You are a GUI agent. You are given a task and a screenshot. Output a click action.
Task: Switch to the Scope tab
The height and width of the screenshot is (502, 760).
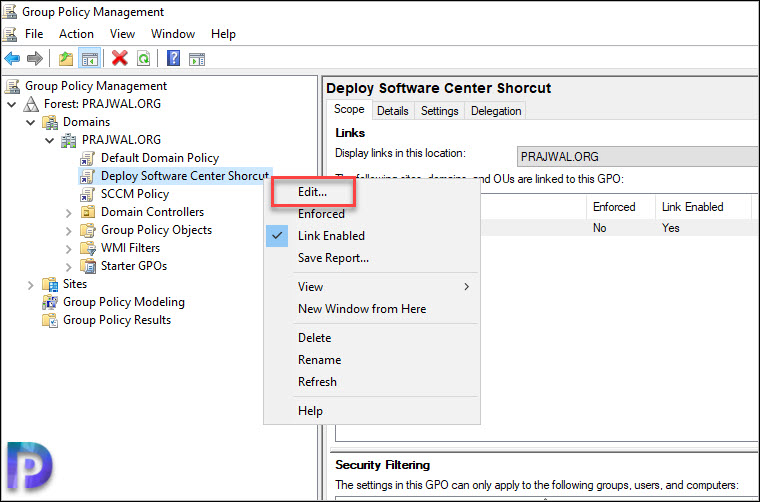point(349,110)
